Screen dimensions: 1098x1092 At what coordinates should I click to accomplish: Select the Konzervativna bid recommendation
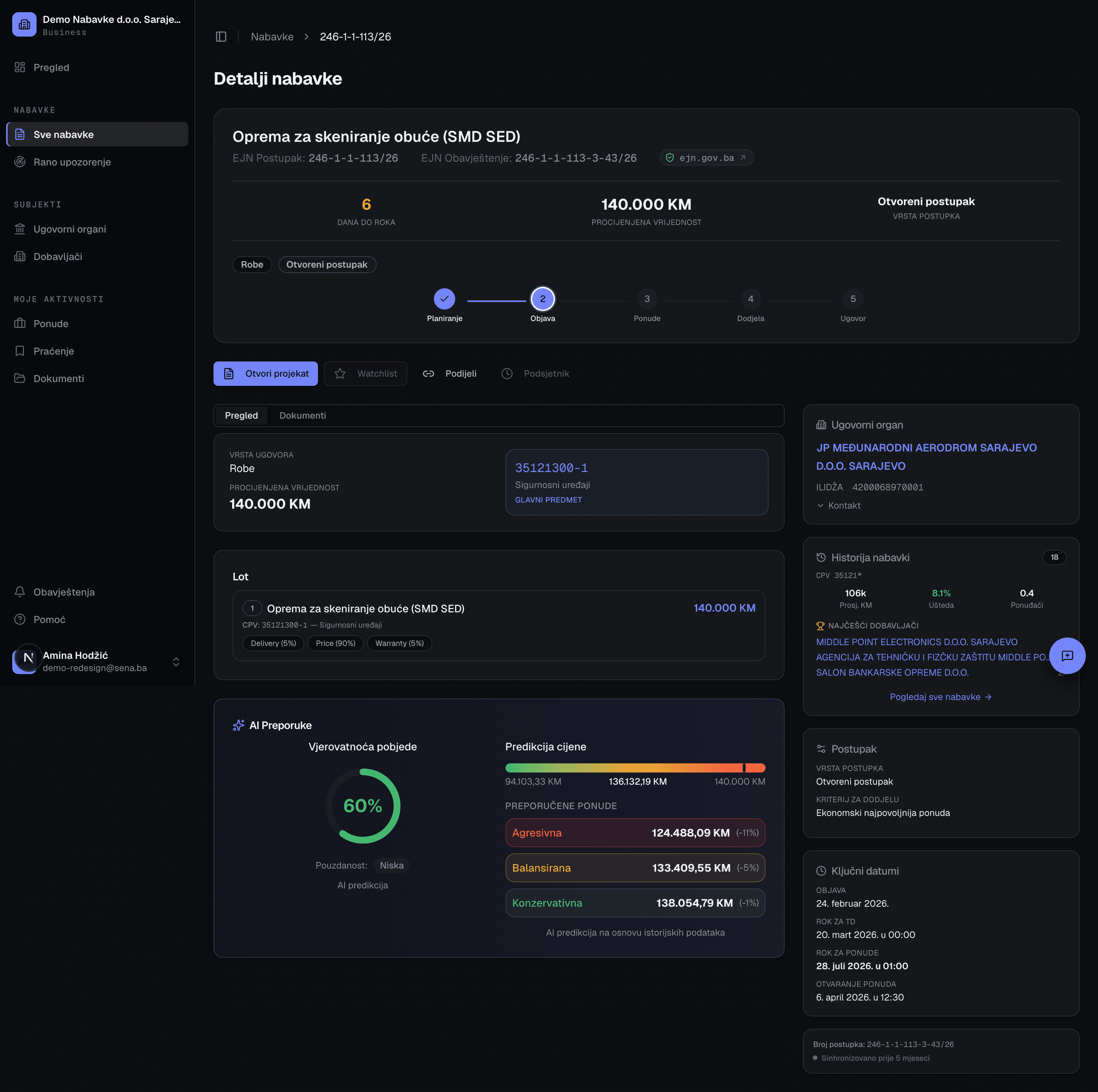tap(635, 903)
